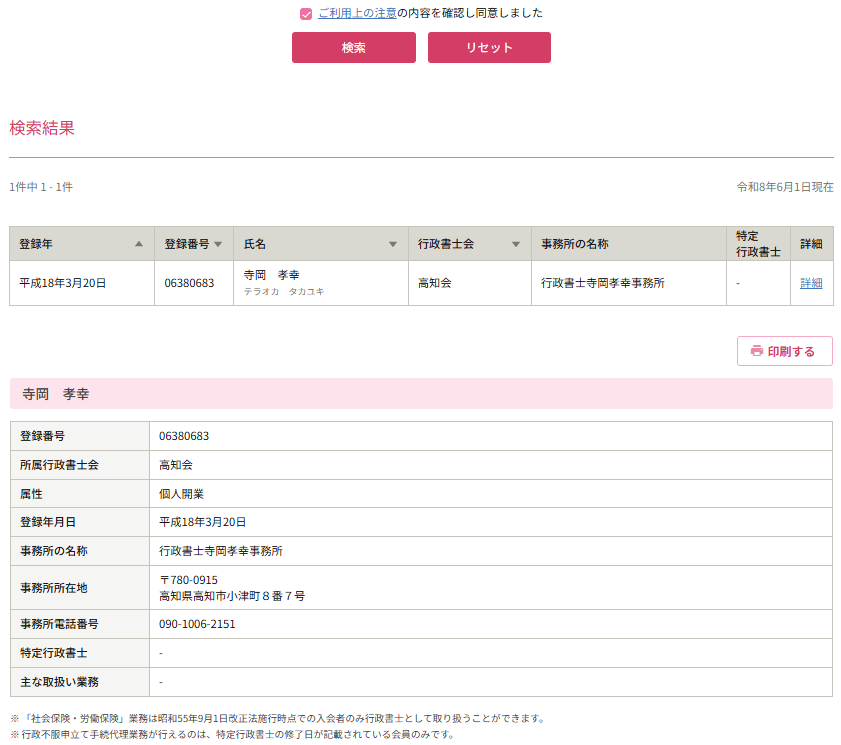
Task: Select 行政書士寺岡孝幸事務所 in detail table
Action: point(220,551)
